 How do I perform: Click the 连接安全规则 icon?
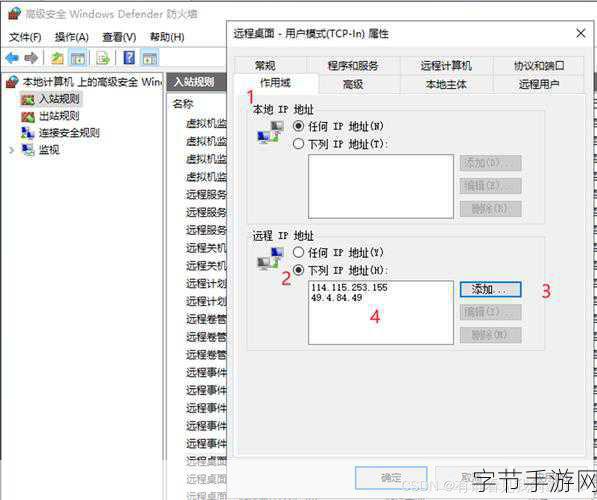tap(28, 133)
